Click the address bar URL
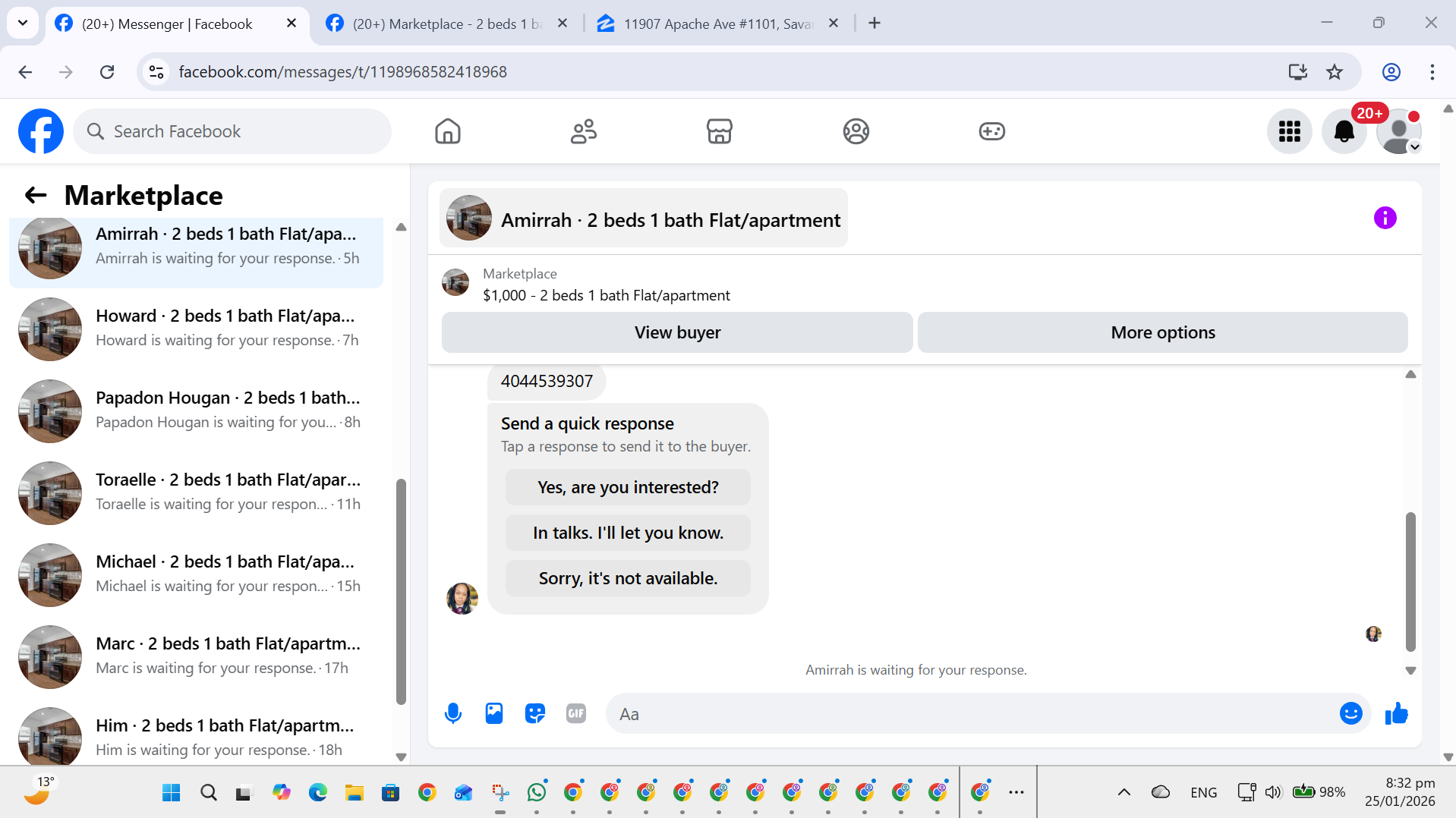Viewport: 1456px width, 818px height. click(343, 72)
